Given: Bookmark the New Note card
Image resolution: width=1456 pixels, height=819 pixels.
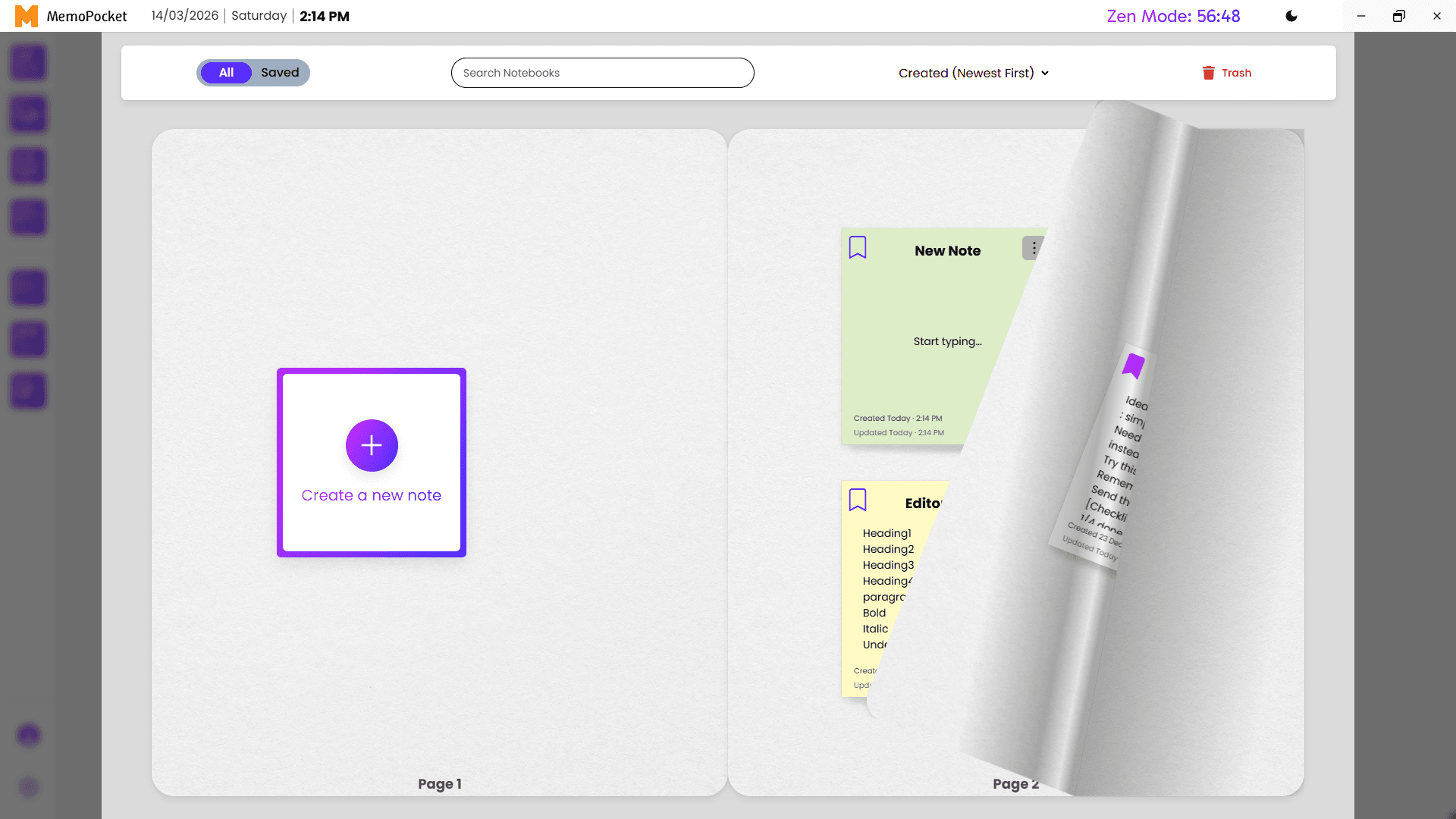Looking at the screenshot, I should pyautogui.click(x=858, y=247).
